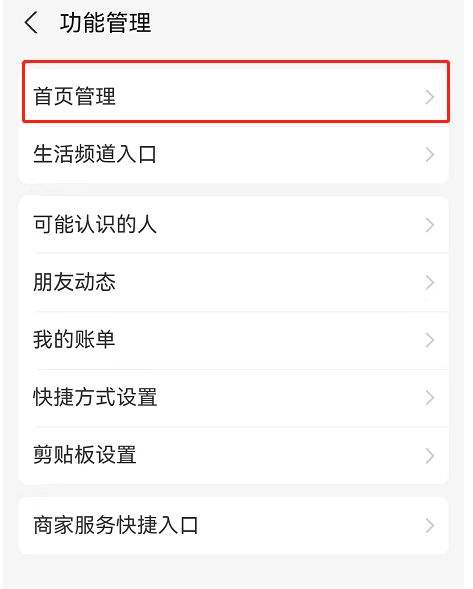Screen dimensions: 473x589
Task: Expand 剪贴板设置 with its chevron
Action: (x=430, y=456)
